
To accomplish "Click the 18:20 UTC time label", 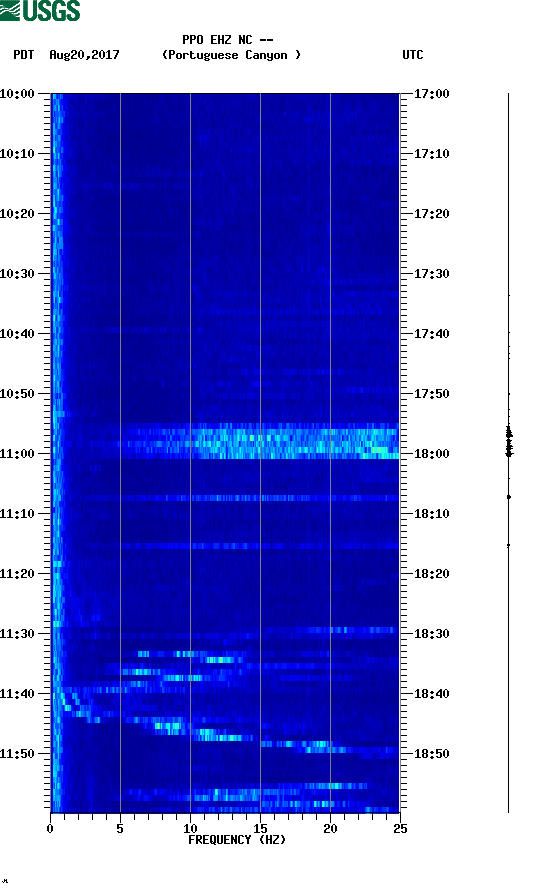I will (x=431, y=574).
